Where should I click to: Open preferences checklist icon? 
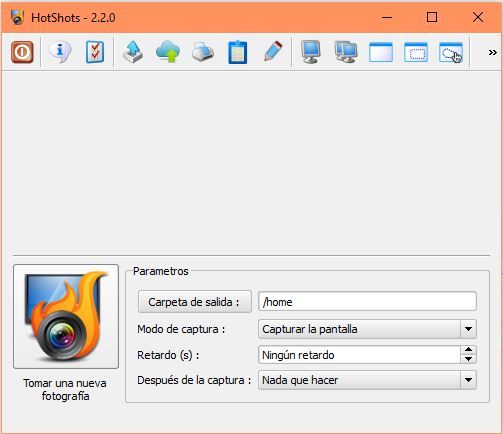pos(95,52)
